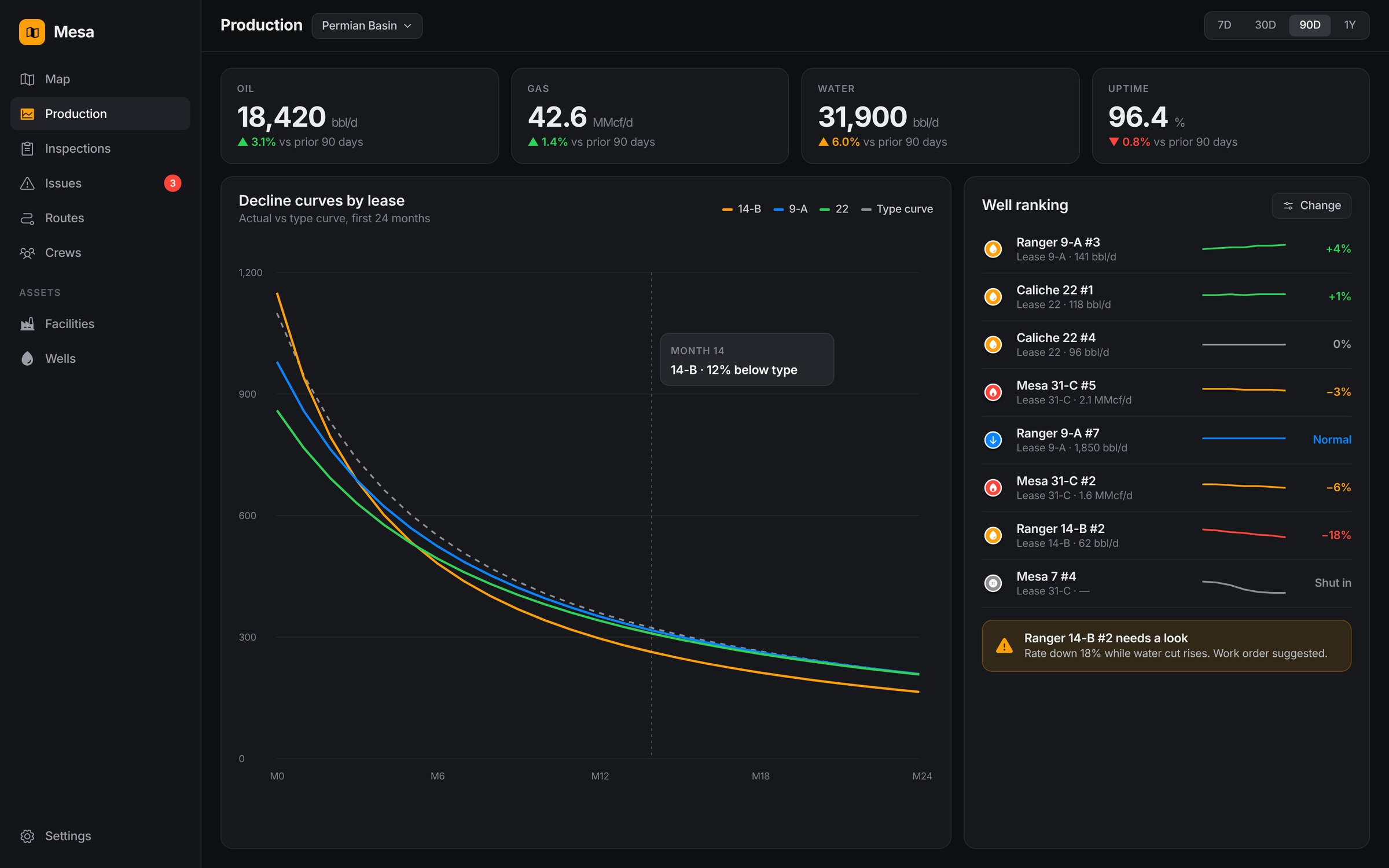Click the Mesa logo icon

(32, 32)
